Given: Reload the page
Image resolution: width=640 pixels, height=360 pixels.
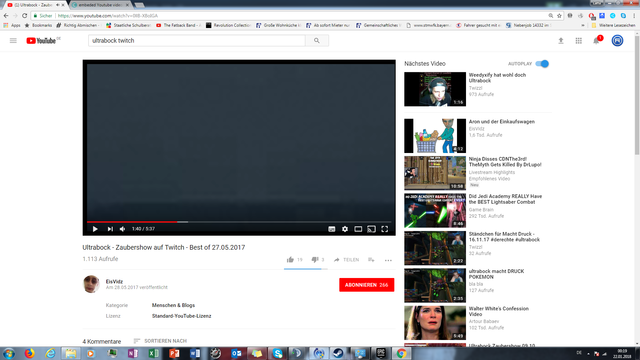Looking at the screenshot, I should pos(24,16).
